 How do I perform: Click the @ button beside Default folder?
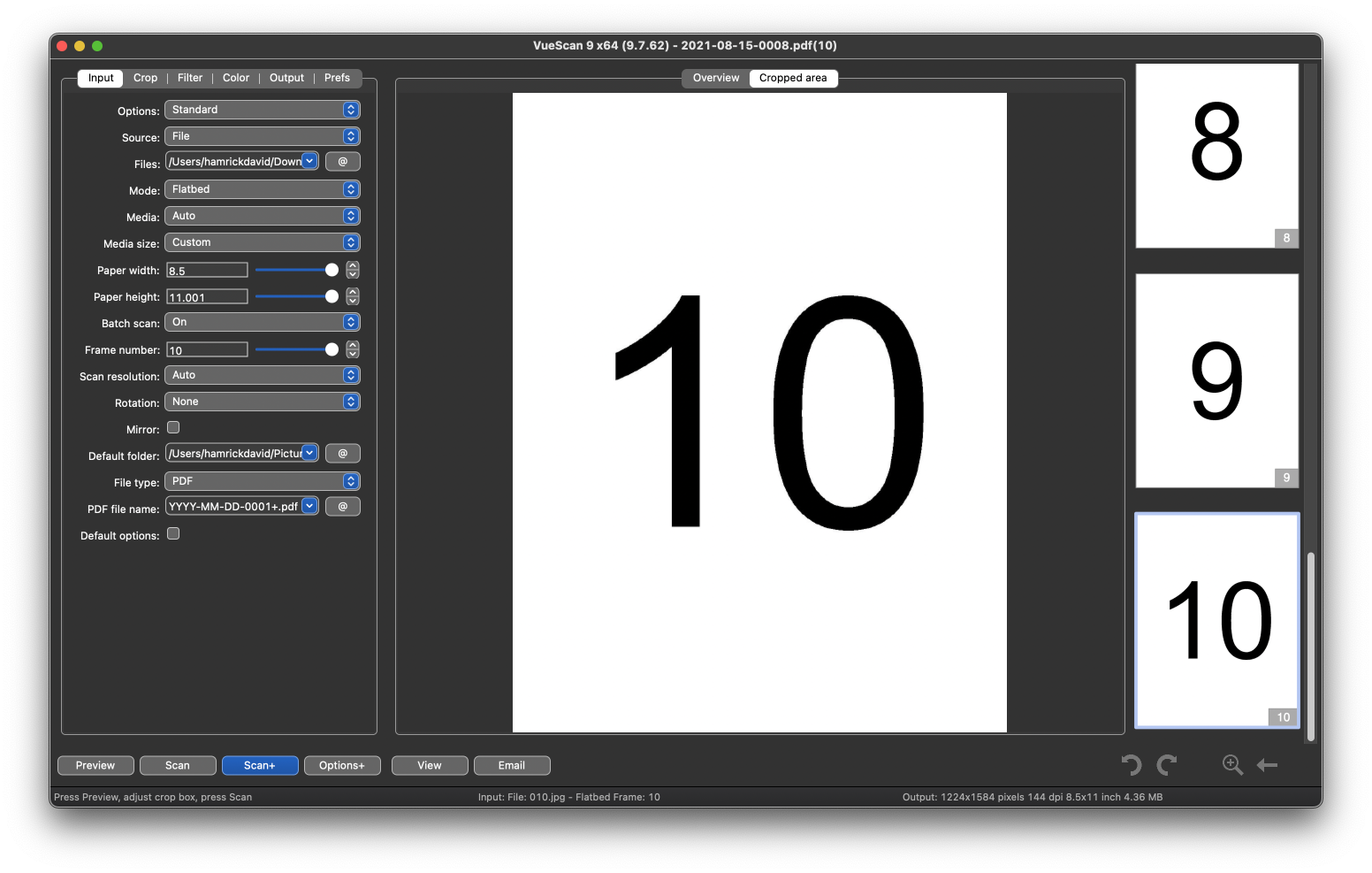[x=343, y=454]
